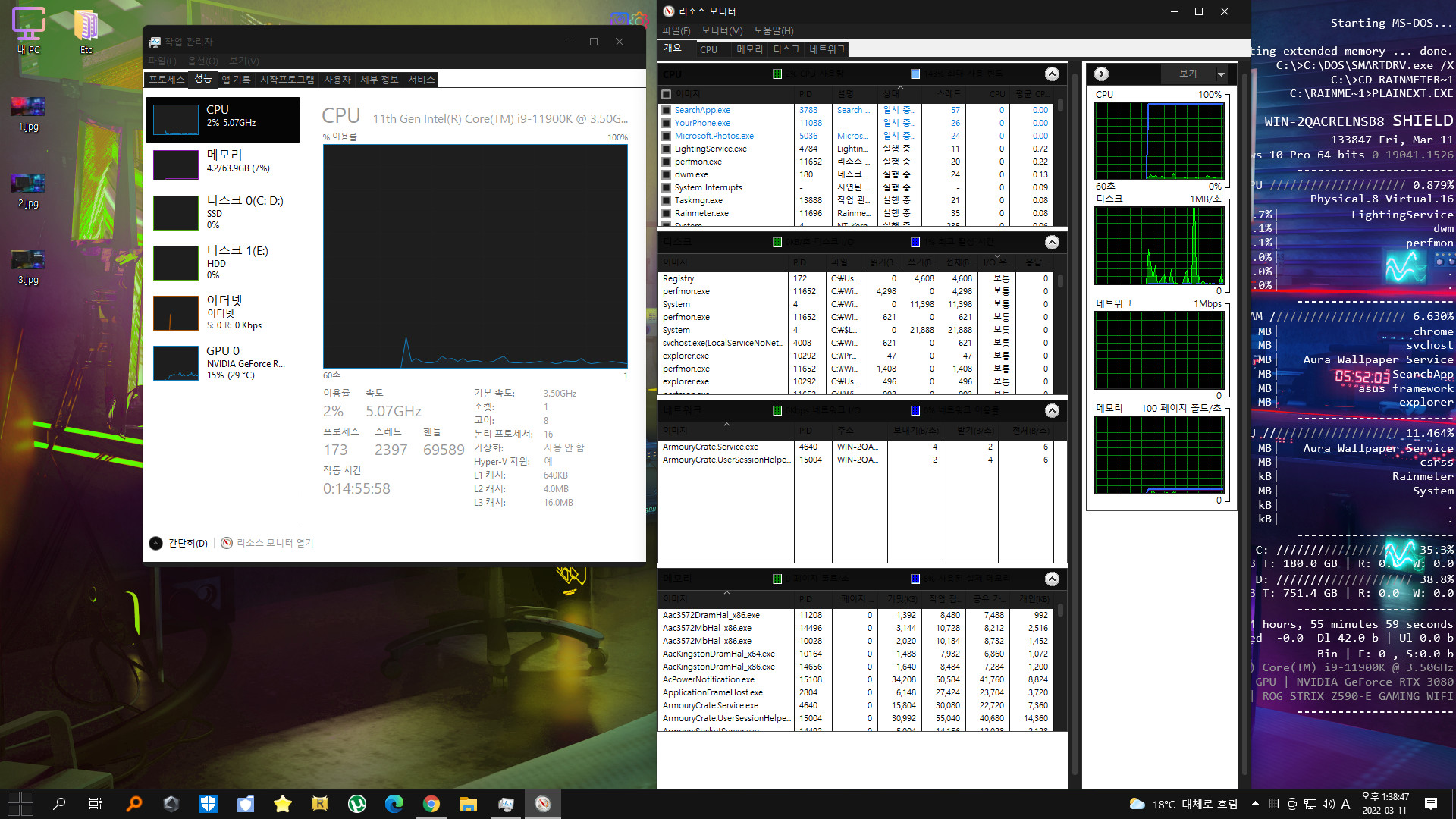Screen dimensions: 1456x819
Task: Toggle the IME A language indicator
Action: tap(1345, 804)
